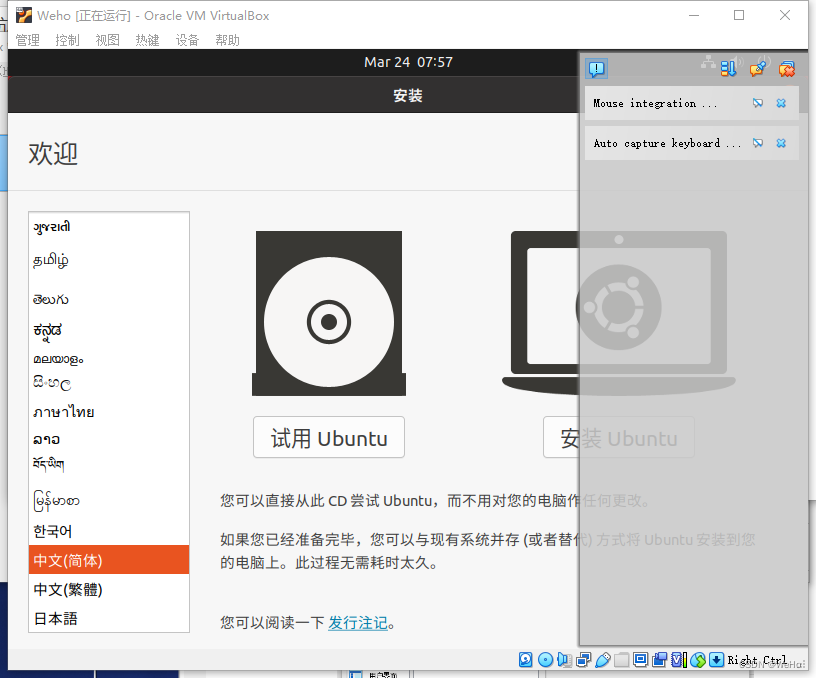Image resolution: width=816 pixels, height=678 pixels.
Task: Disable future Auto capture keyboard notifications
Action: click(x=758, y=143)
